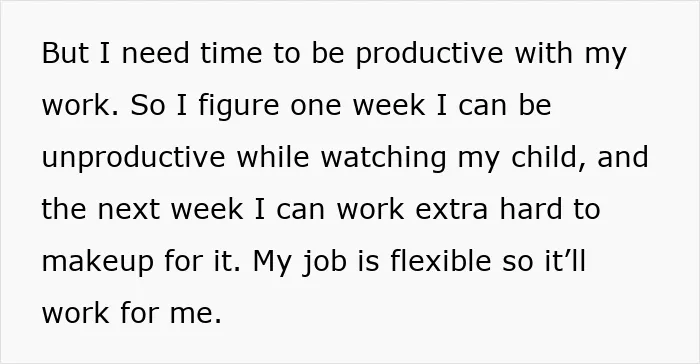Click the word "unproductive" in the paragraph
The width and height of the screenshot is (700, 364).
pos(133,157)
